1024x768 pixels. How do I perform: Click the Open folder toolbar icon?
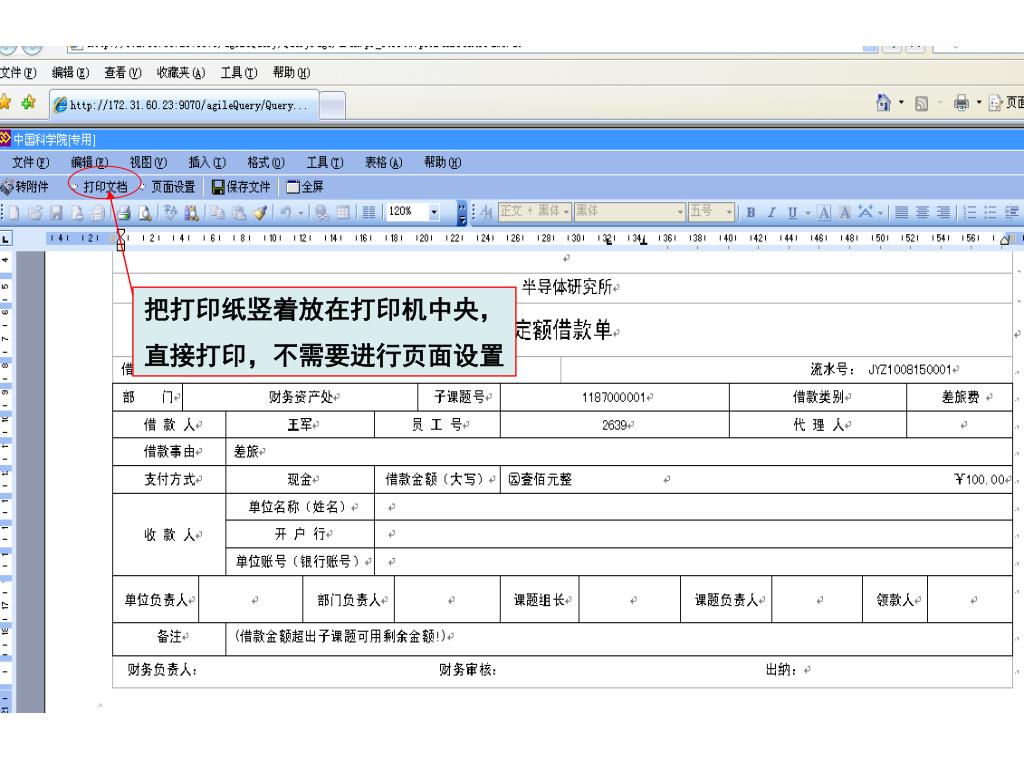[x=35, y=212]
